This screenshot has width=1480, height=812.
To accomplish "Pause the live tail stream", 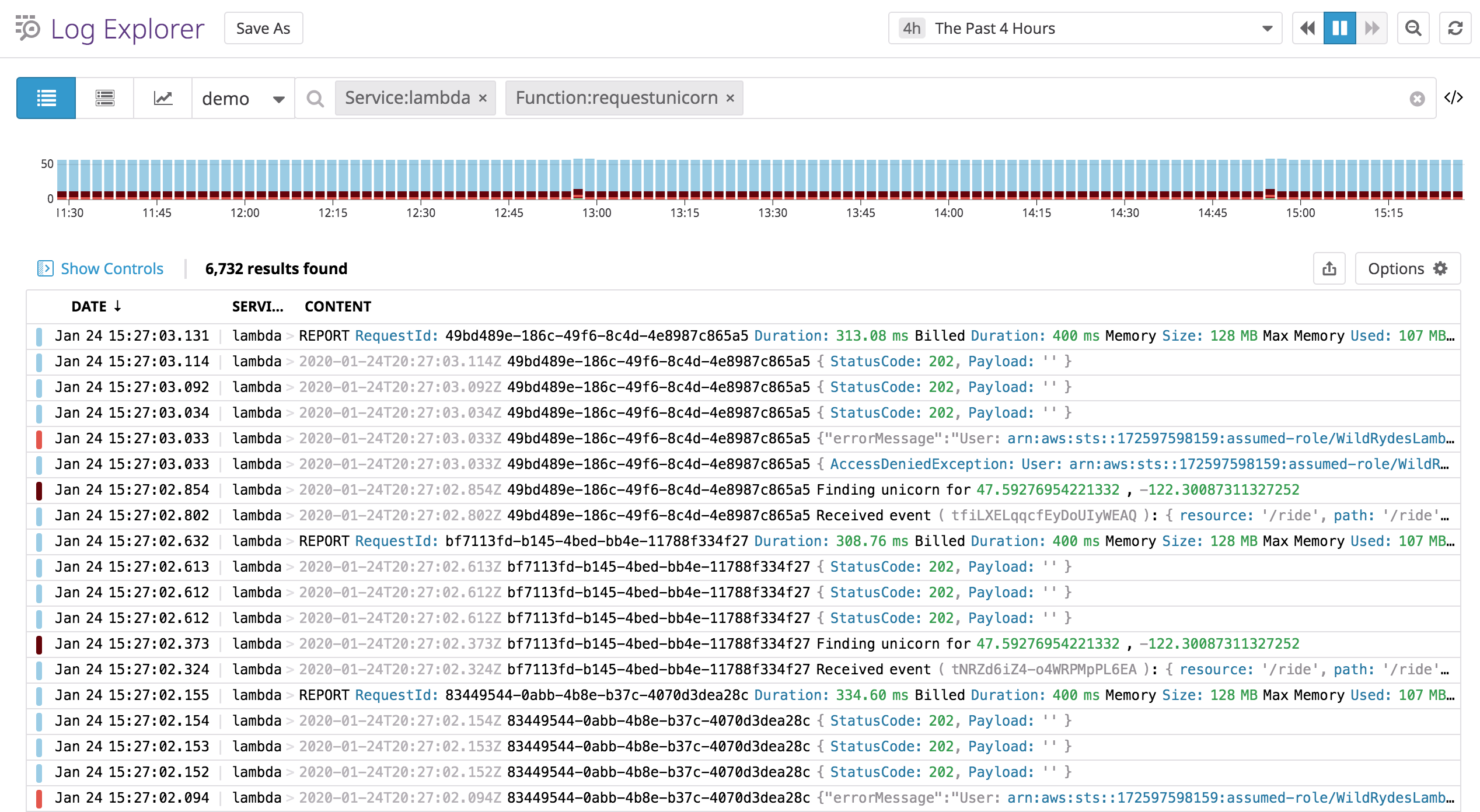I will pos(1339,27).
